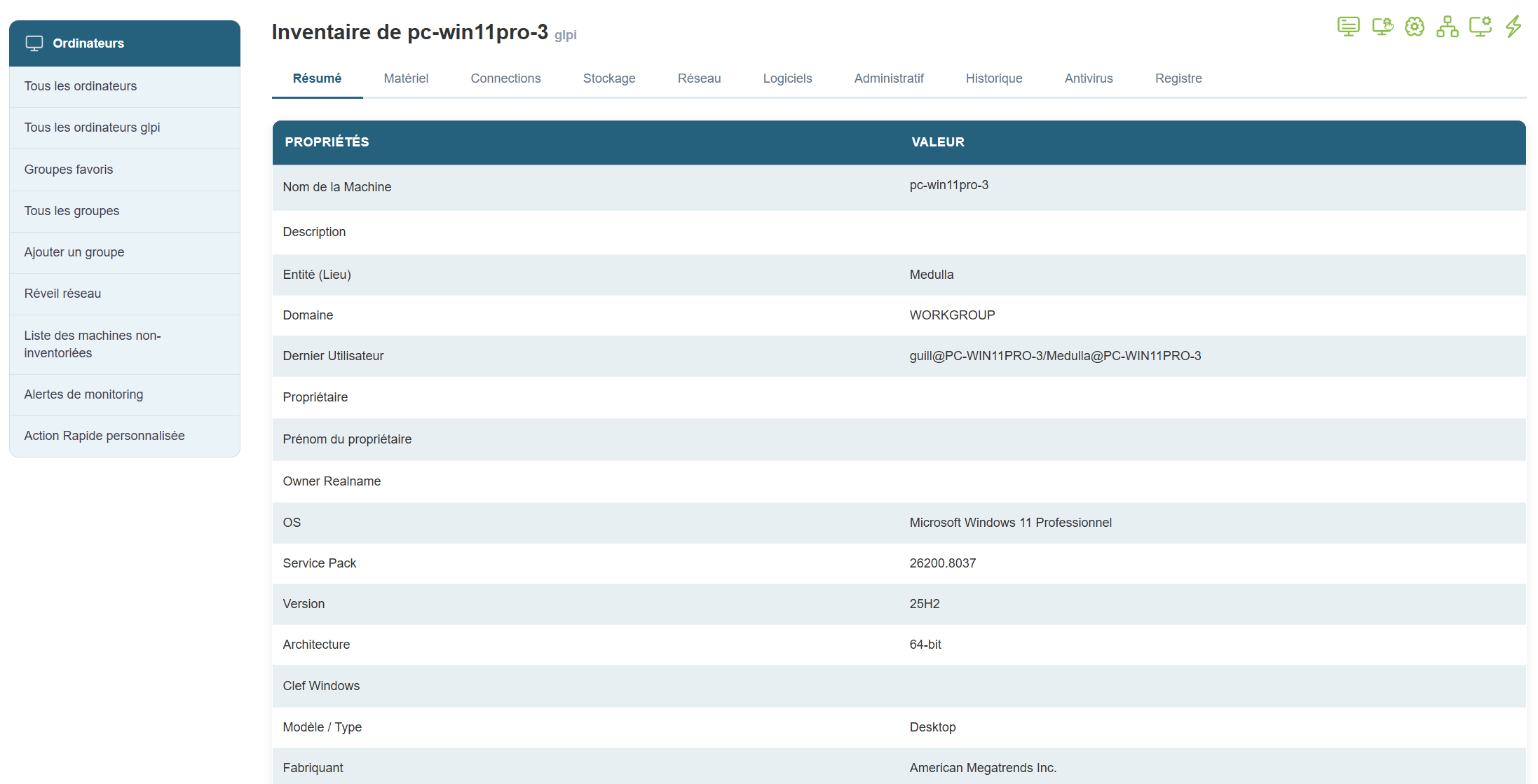Switch to the Stockage tab

click(609, 78)
